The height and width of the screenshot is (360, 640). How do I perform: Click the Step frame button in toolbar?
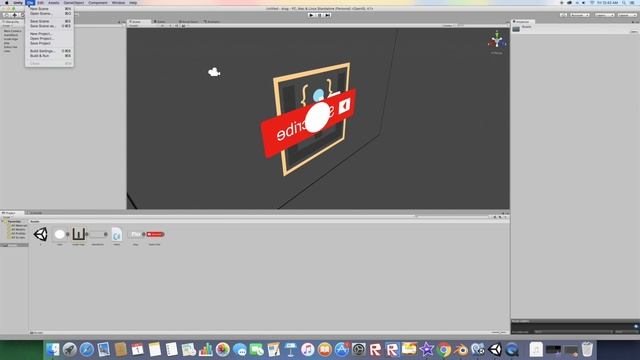point(328,15)
